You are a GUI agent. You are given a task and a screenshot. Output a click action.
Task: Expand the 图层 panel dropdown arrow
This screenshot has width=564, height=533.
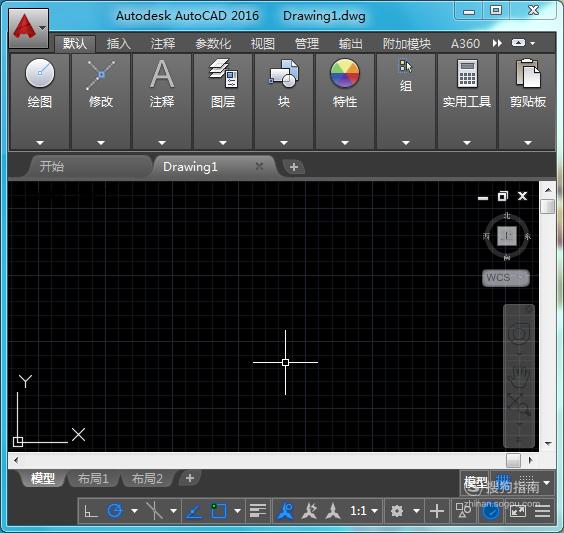coord(223,143)
